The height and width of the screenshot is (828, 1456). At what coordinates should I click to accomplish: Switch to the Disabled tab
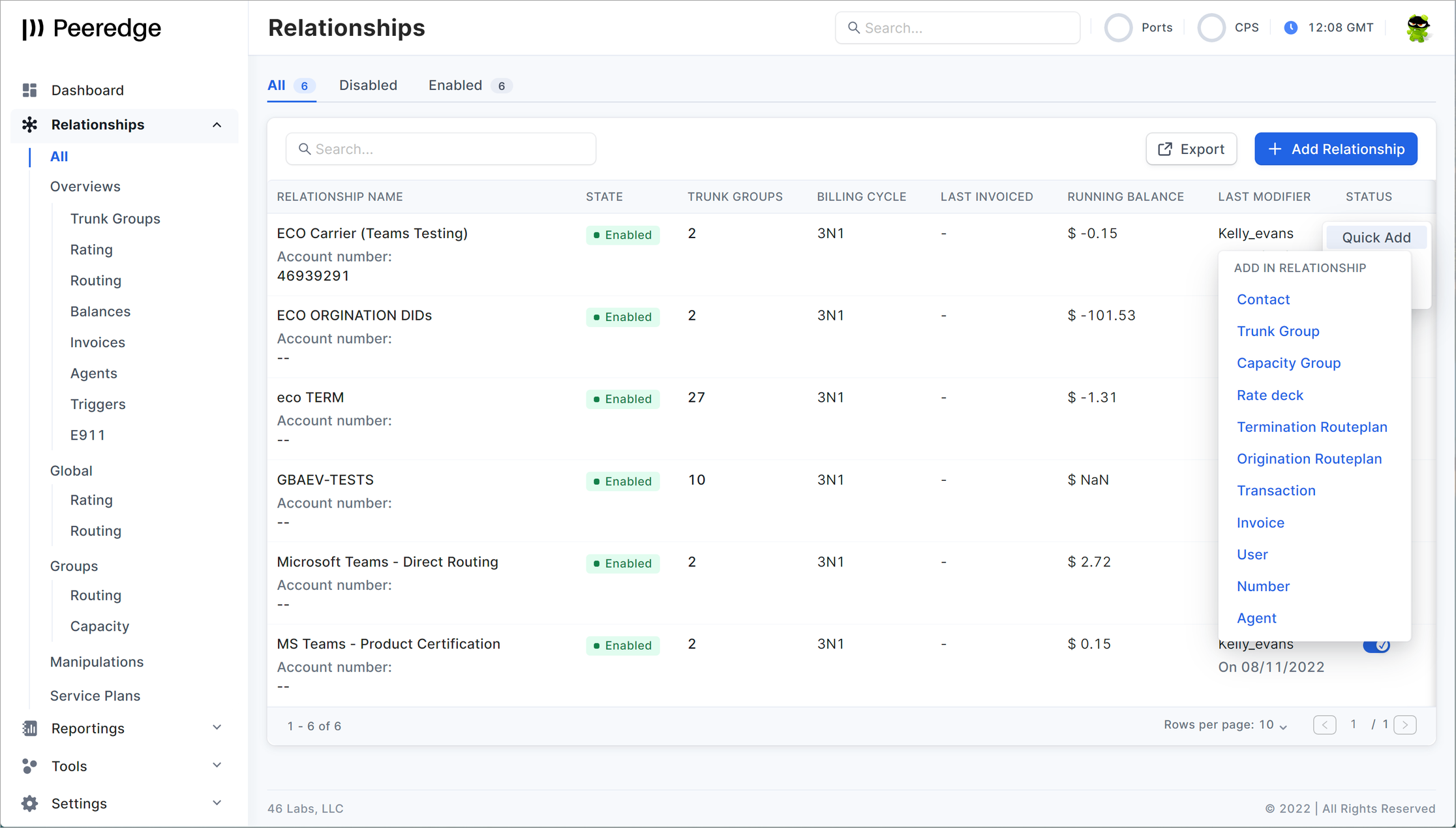368,85
